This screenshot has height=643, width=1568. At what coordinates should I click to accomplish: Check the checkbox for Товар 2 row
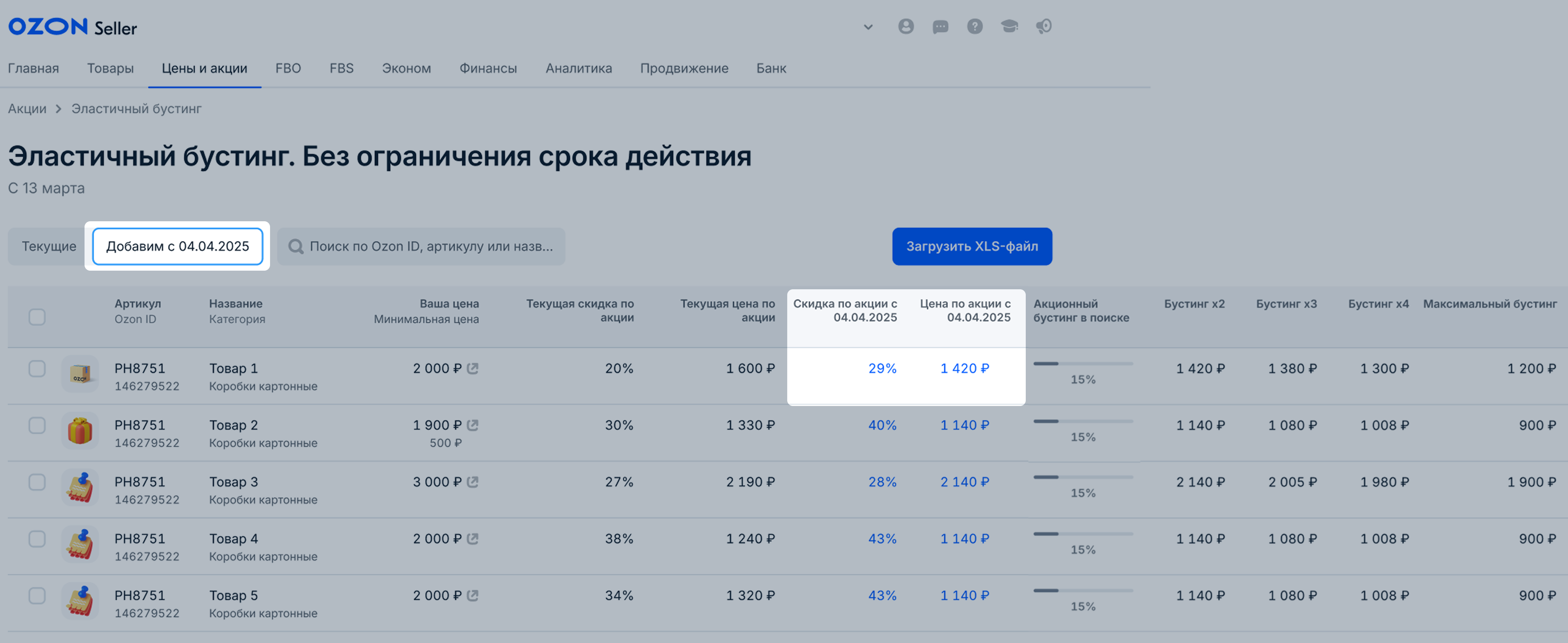(x=37, y=425)
